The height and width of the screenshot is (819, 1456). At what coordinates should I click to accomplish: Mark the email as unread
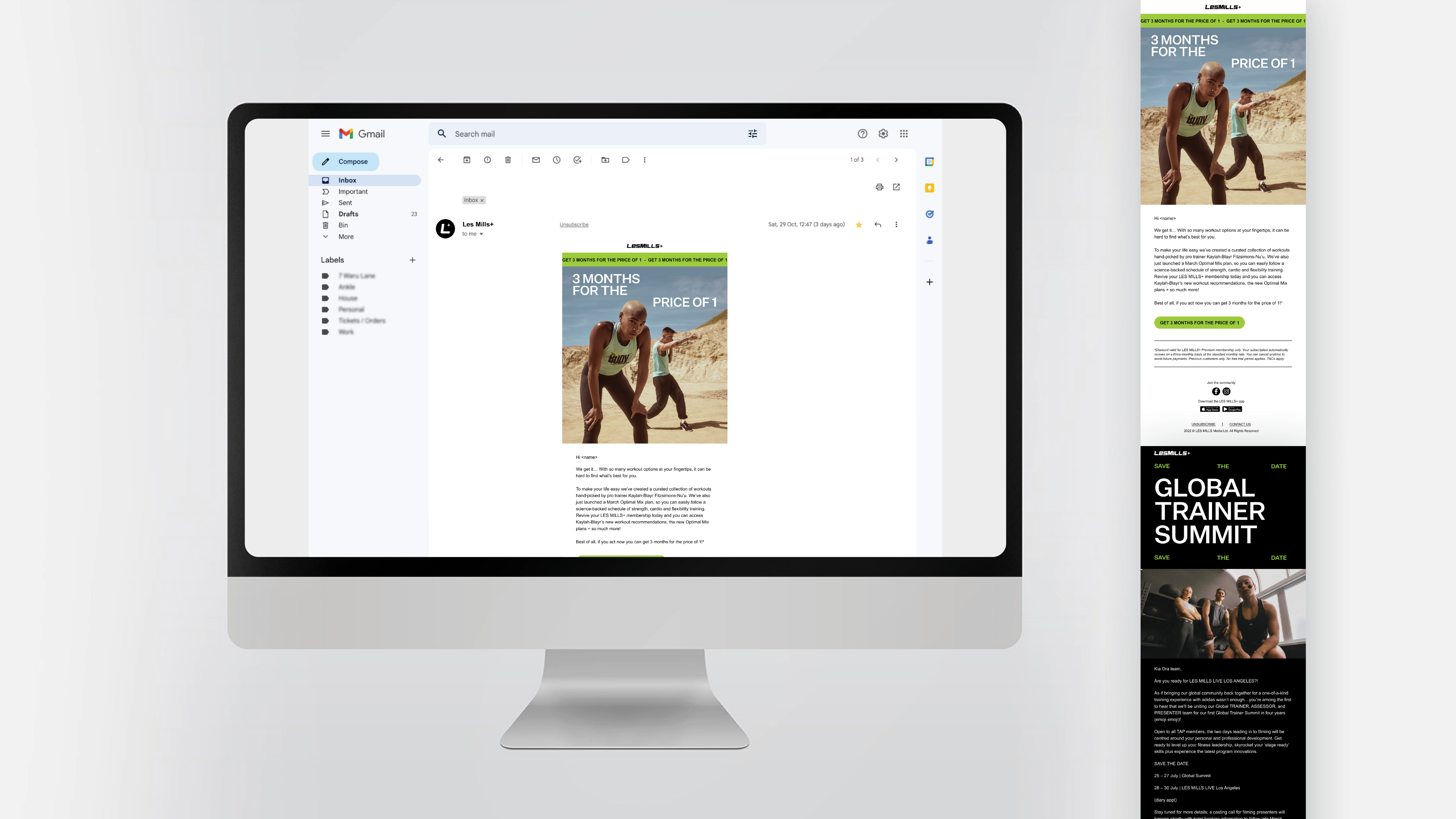(536, 160)
